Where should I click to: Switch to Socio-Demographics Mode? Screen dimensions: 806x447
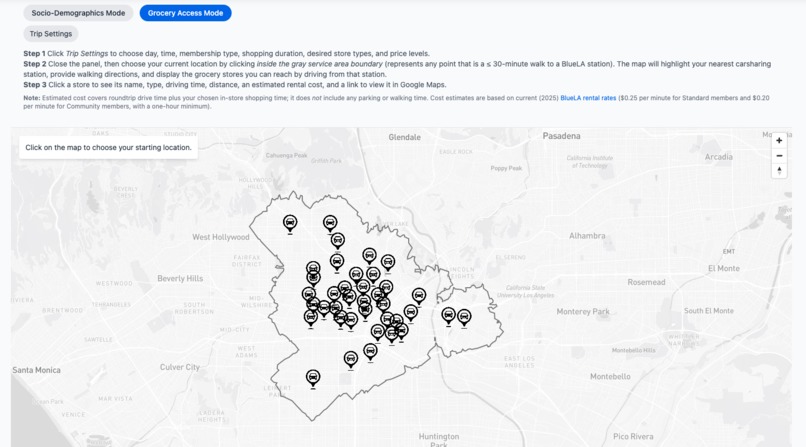(78, 13)
